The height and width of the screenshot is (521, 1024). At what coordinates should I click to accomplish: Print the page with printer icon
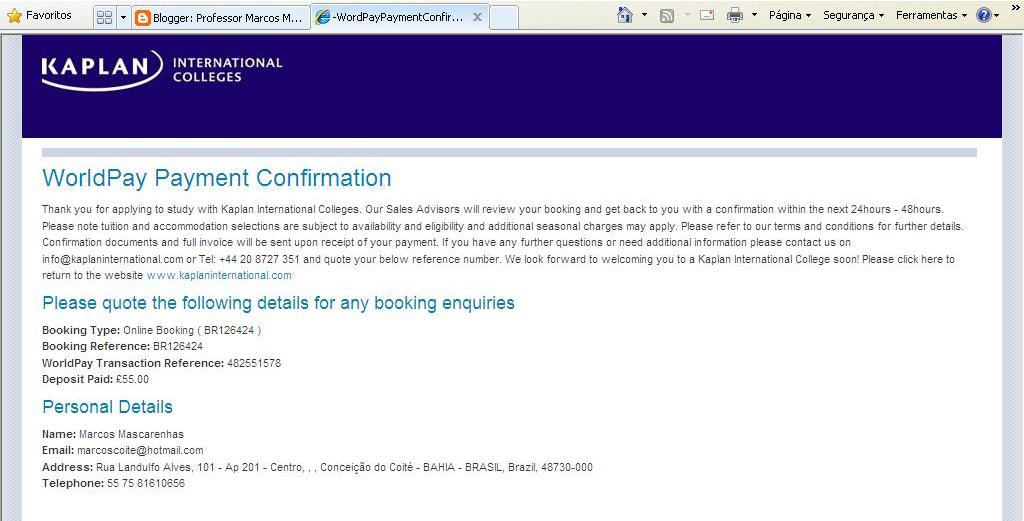click(735, 15)
